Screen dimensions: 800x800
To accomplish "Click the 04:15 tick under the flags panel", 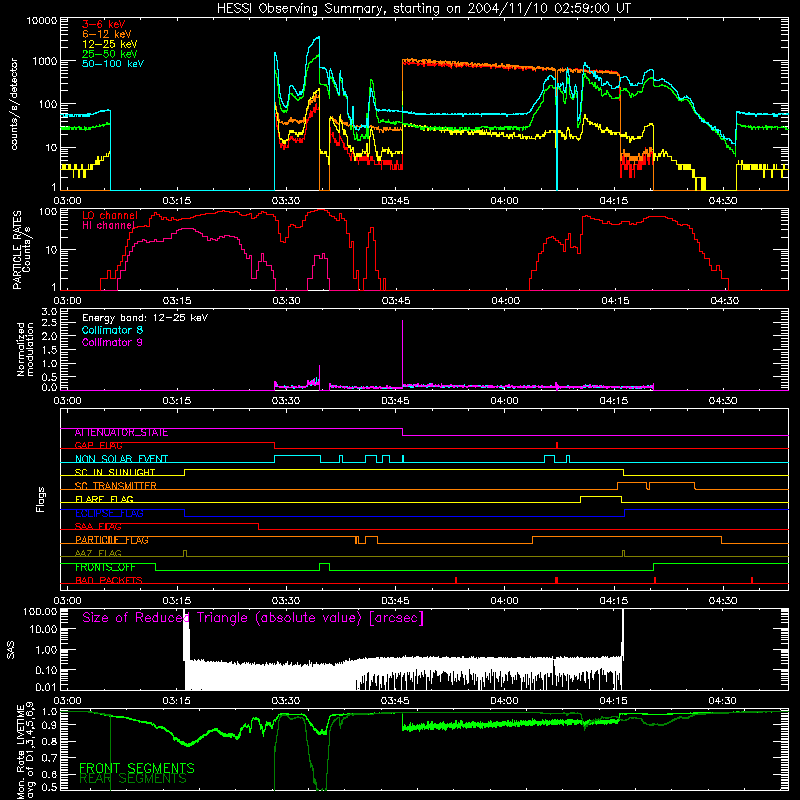I will coord(614,601).
